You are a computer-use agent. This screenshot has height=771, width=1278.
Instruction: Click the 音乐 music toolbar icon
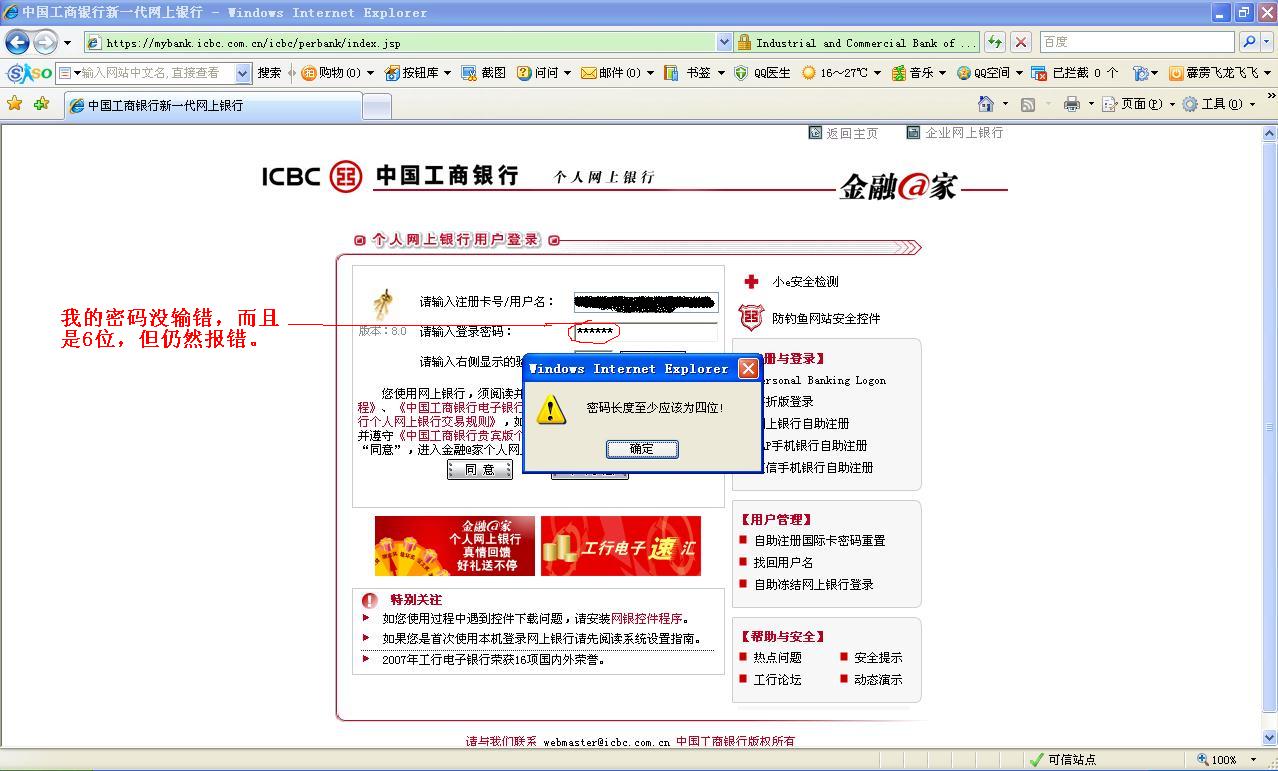[898, 73]
